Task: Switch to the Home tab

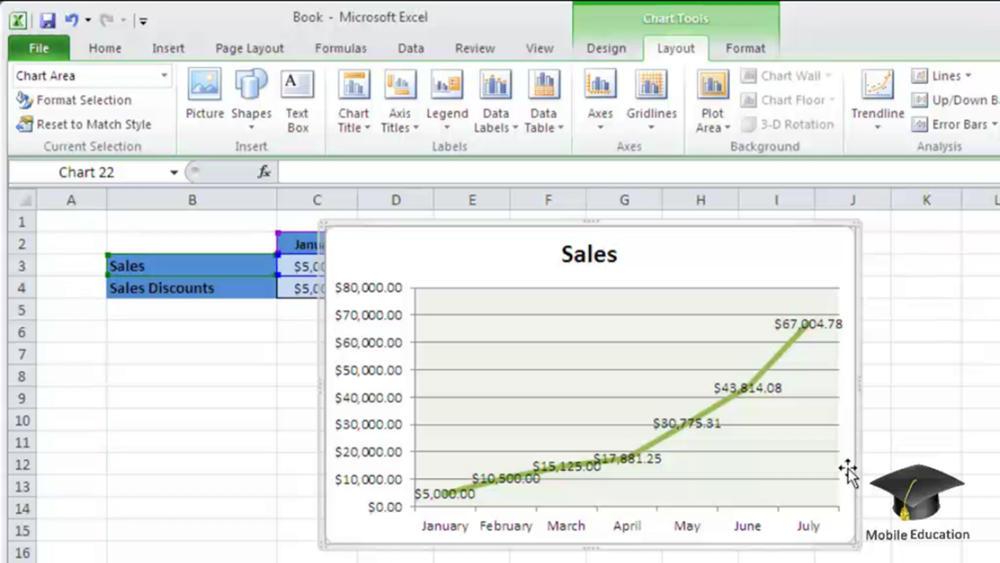Action: 105,48
